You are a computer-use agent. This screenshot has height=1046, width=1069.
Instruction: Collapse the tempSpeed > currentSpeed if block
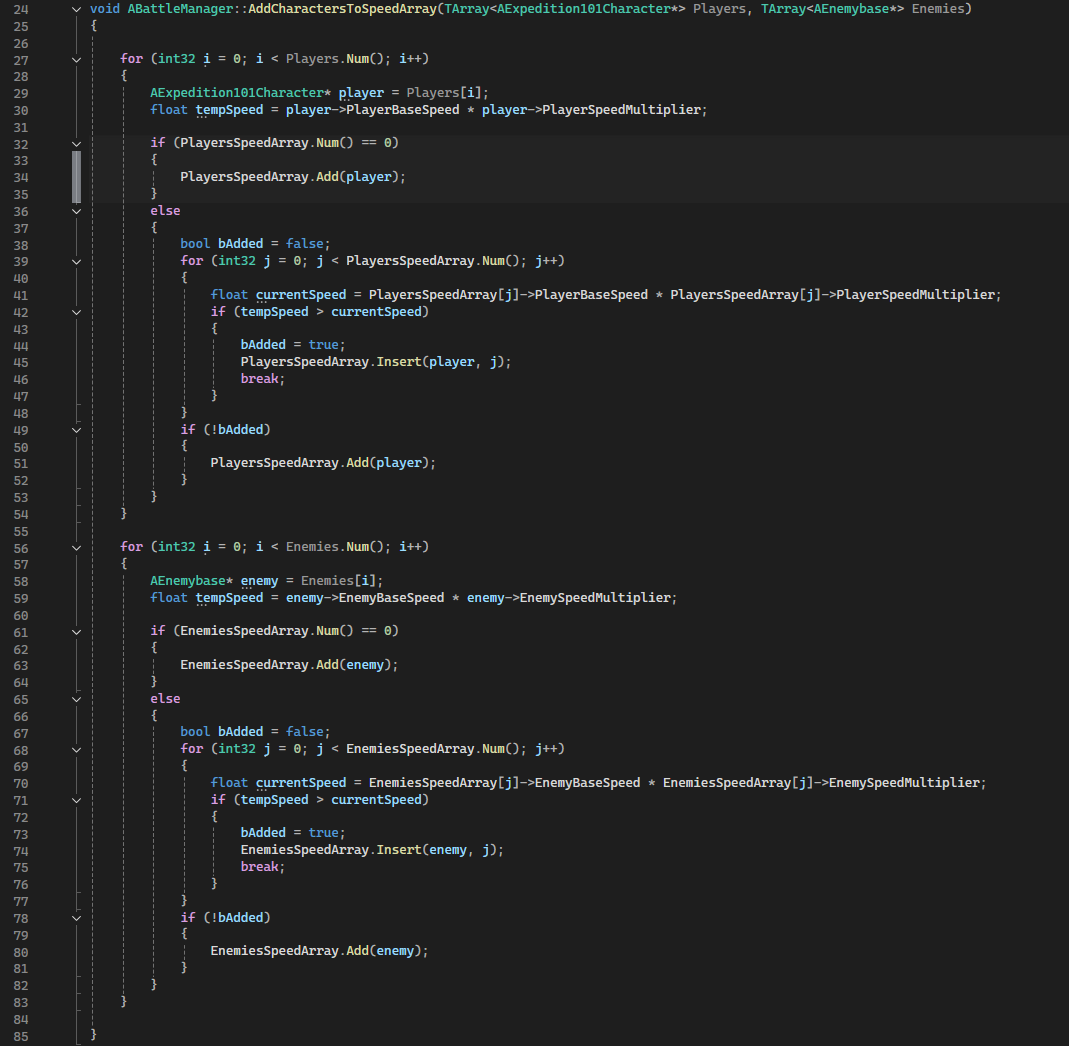(76, 311)
